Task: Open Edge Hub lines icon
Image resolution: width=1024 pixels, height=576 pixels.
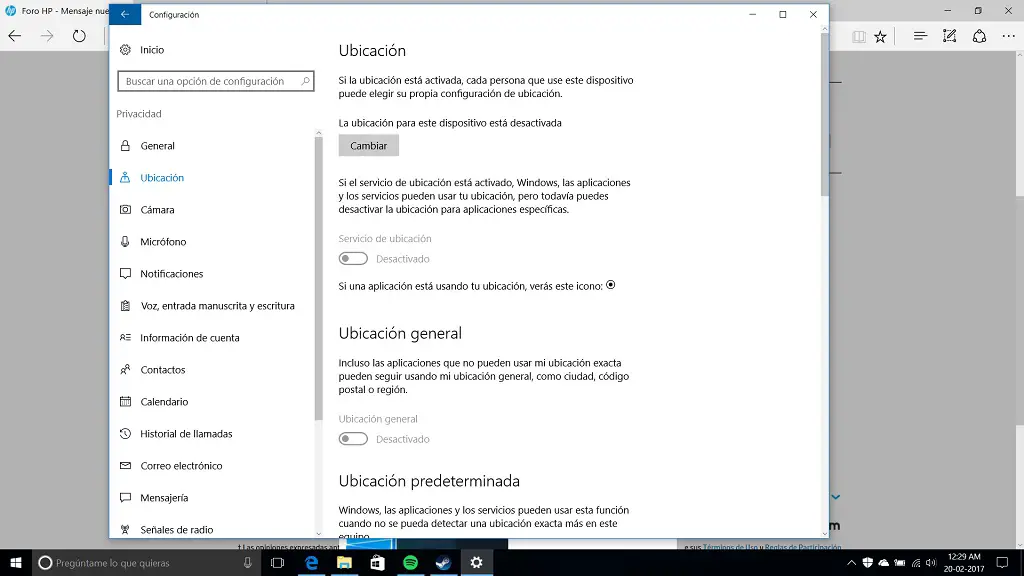Action: (920, 36)
